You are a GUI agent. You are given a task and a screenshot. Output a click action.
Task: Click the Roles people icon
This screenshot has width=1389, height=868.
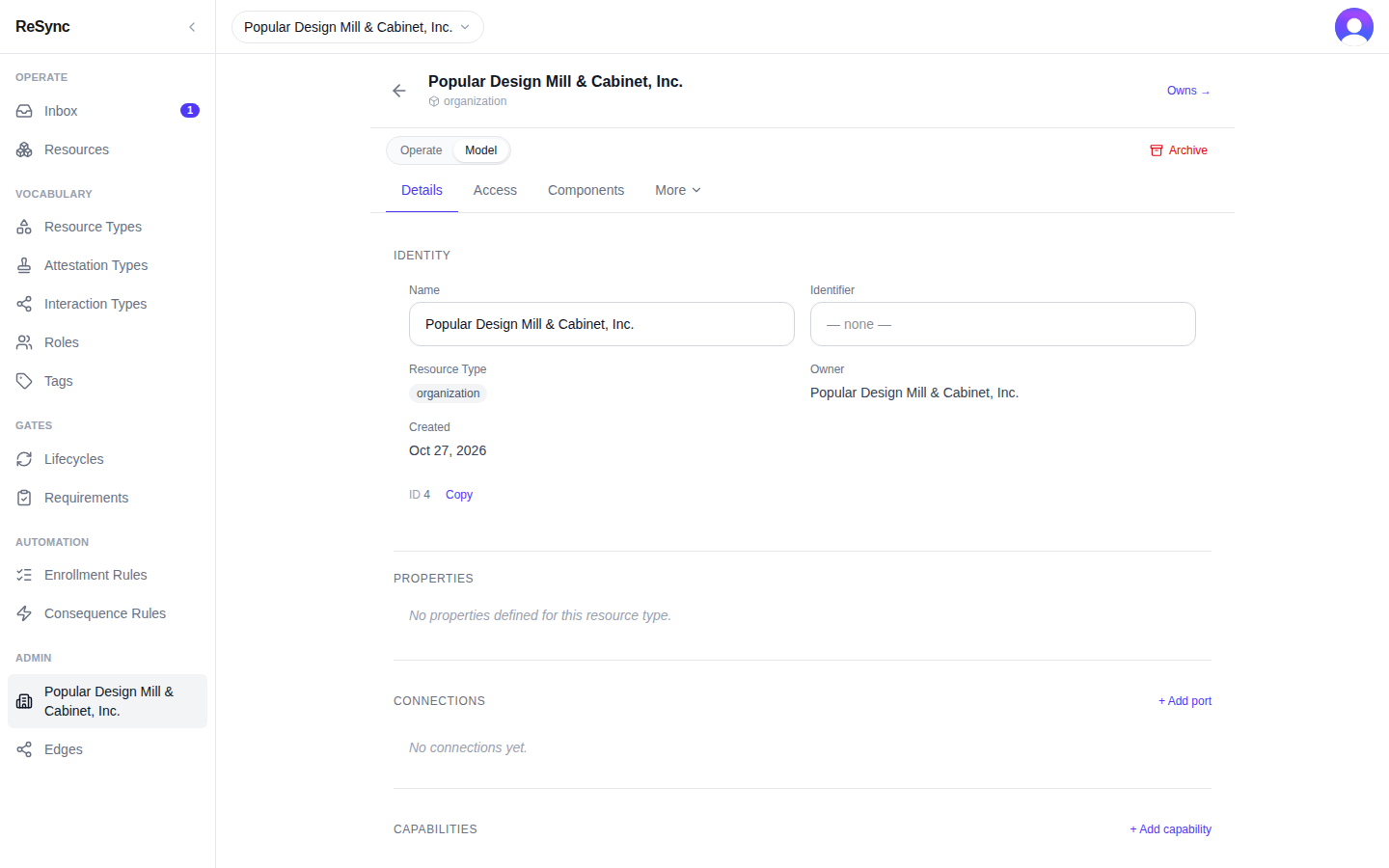coord(24,342)
